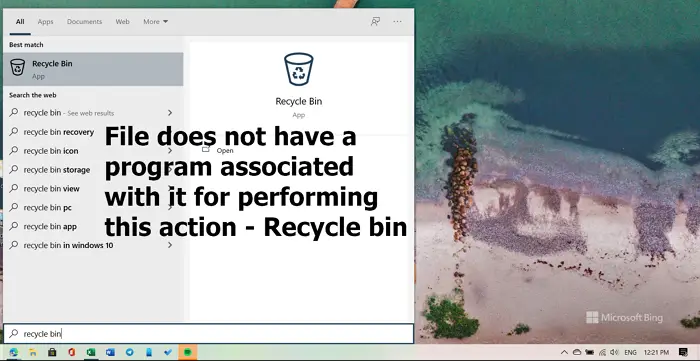Expand 'recycle bin - See web results' arrow
This screenshot has width=700, height=361.
pyautogui.click(x=170, y=113)
